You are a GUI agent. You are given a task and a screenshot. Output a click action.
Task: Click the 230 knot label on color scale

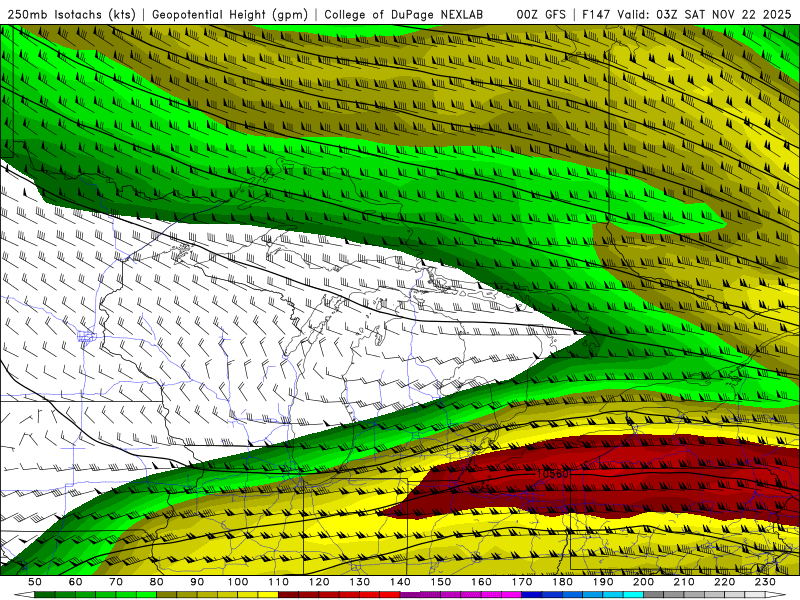point(766,582)
